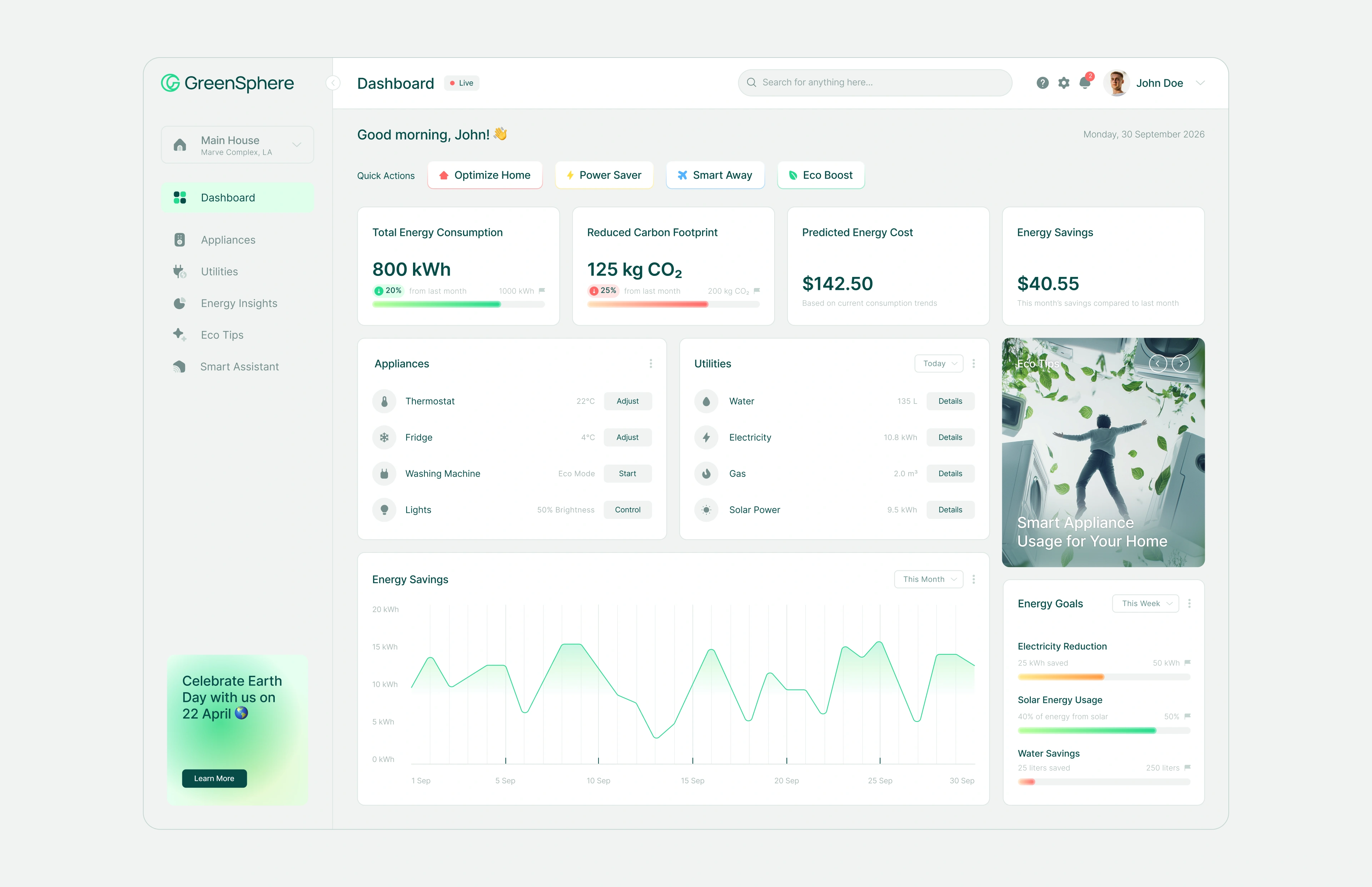
Task: Open Energy Goals three-dot menu
Action: click(1189, 603)
